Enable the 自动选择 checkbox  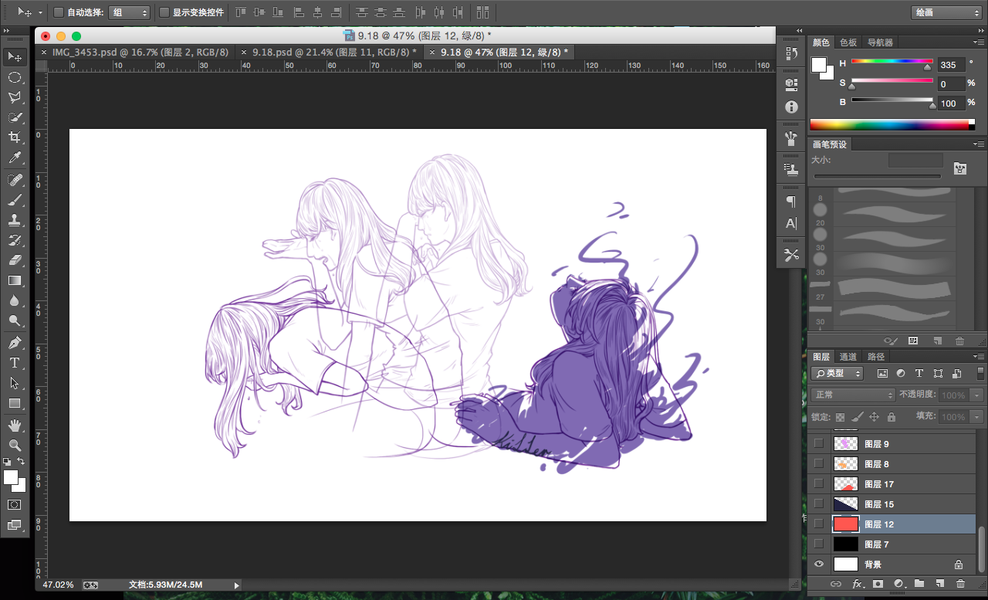coord(58,13)
